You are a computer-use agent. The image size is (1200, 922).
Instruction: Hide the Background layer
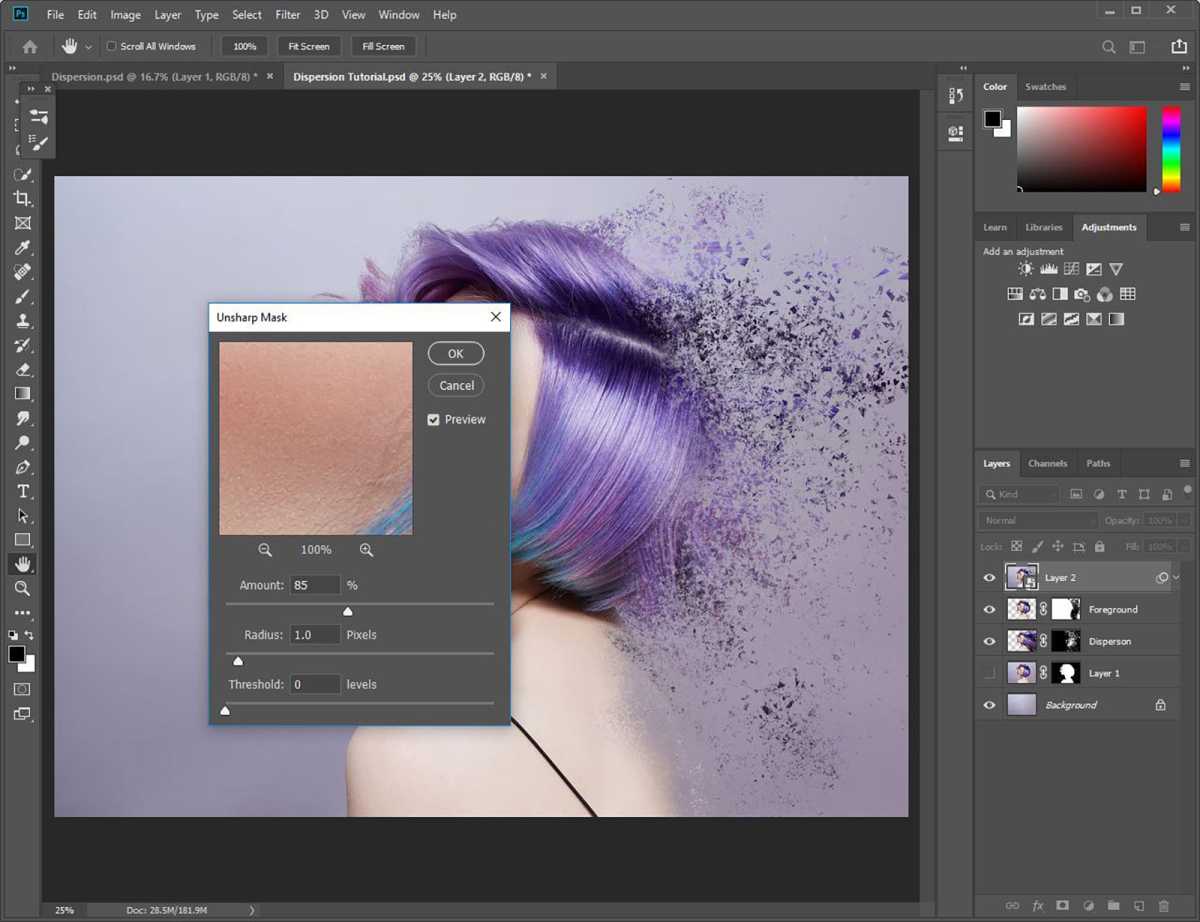pyautogui.click(x=989, y=705)
